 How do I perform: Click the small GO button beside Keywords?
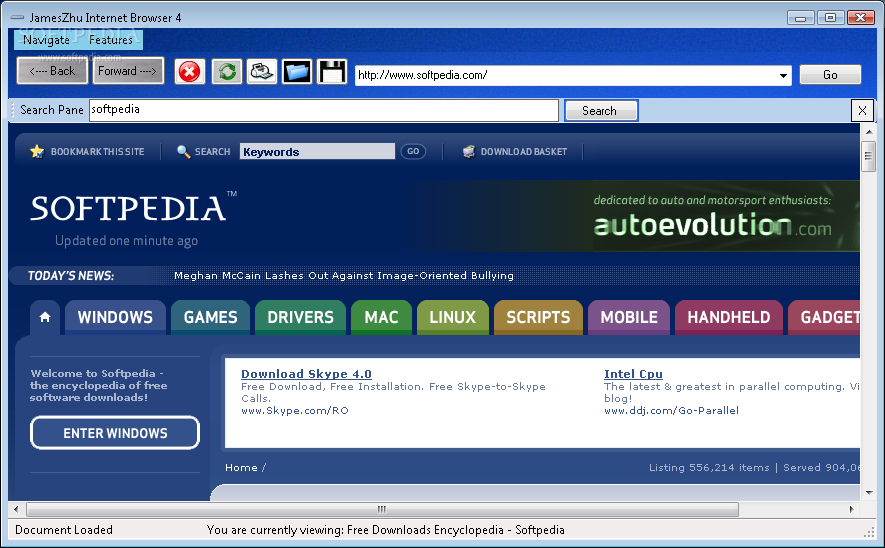click(413, 151)
